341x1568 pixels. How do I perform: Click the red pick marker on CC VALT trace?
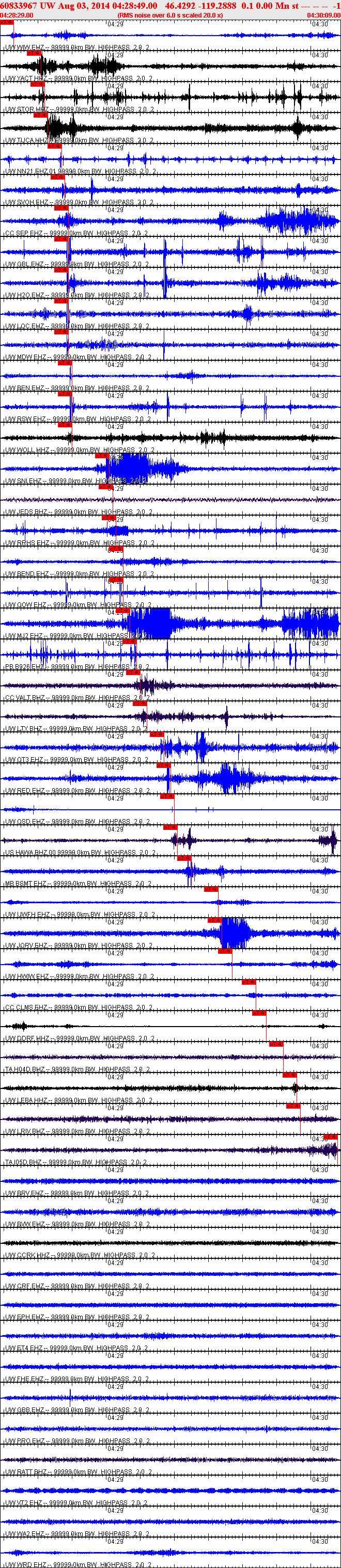[133, 672]
